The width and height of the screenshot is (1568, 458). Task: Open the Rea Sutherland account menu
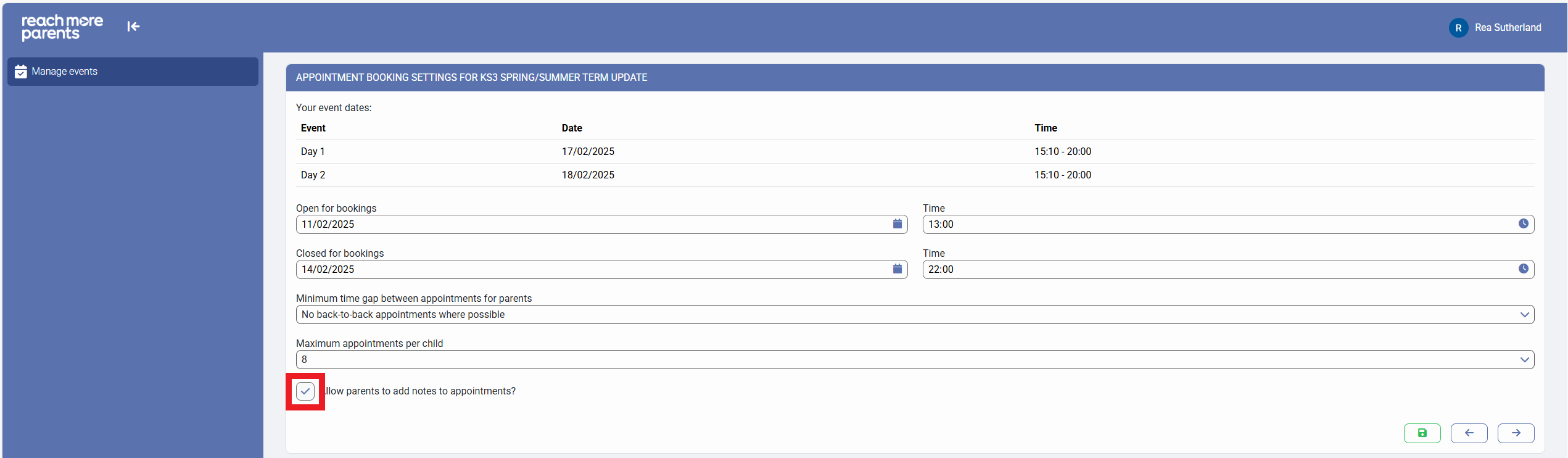tap(1508, 28)
